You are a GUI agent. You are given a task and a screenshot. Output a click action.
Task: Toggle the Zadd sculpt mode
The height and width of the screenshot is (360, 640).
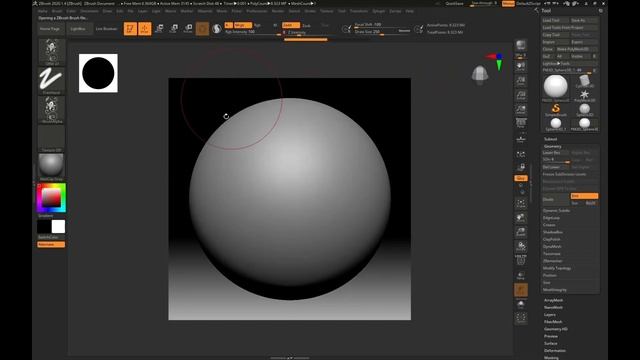pyautogui.click(x=291, y=25)
